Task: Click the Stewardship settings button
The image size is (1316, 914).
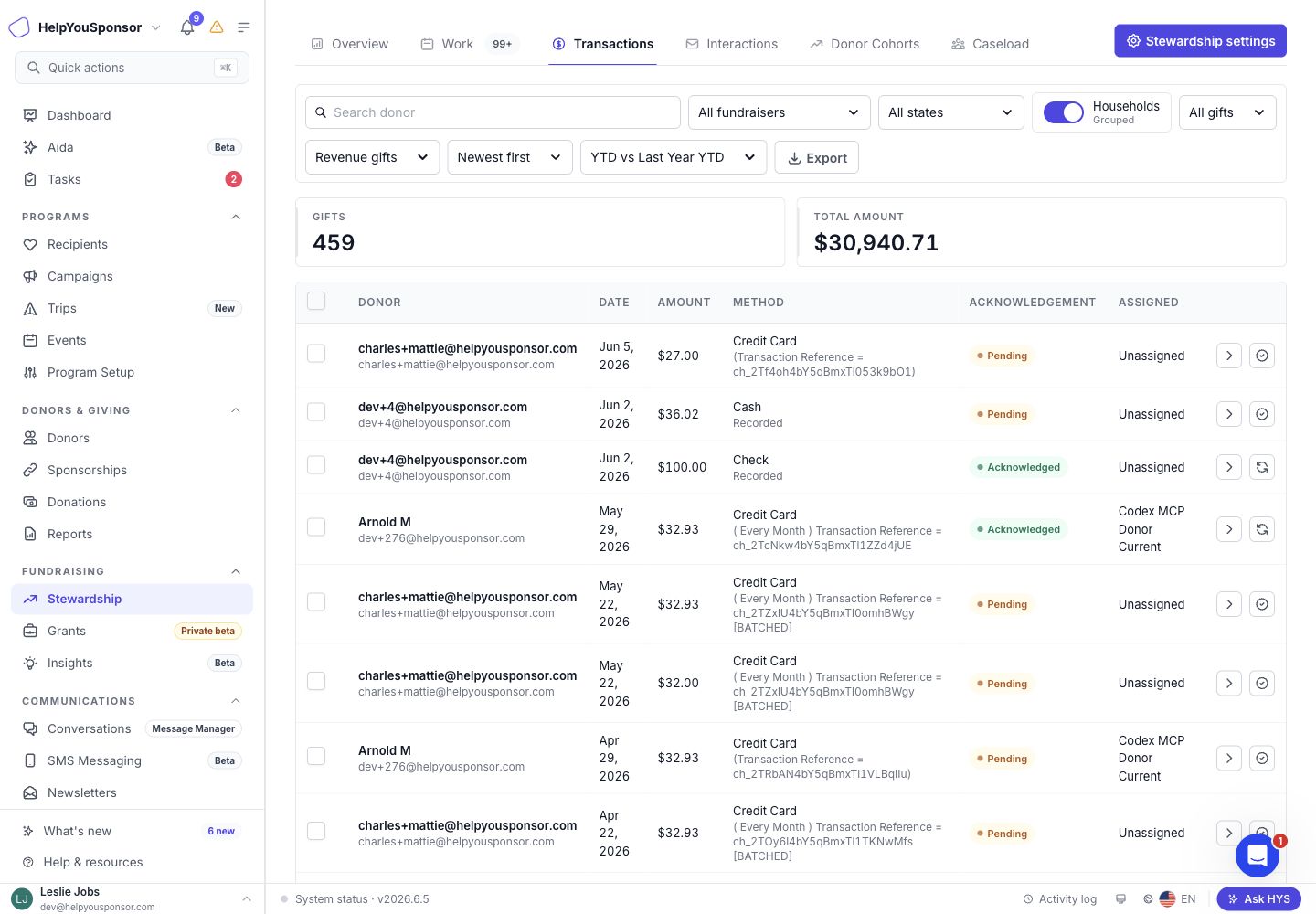Action: coord(1200,41)
